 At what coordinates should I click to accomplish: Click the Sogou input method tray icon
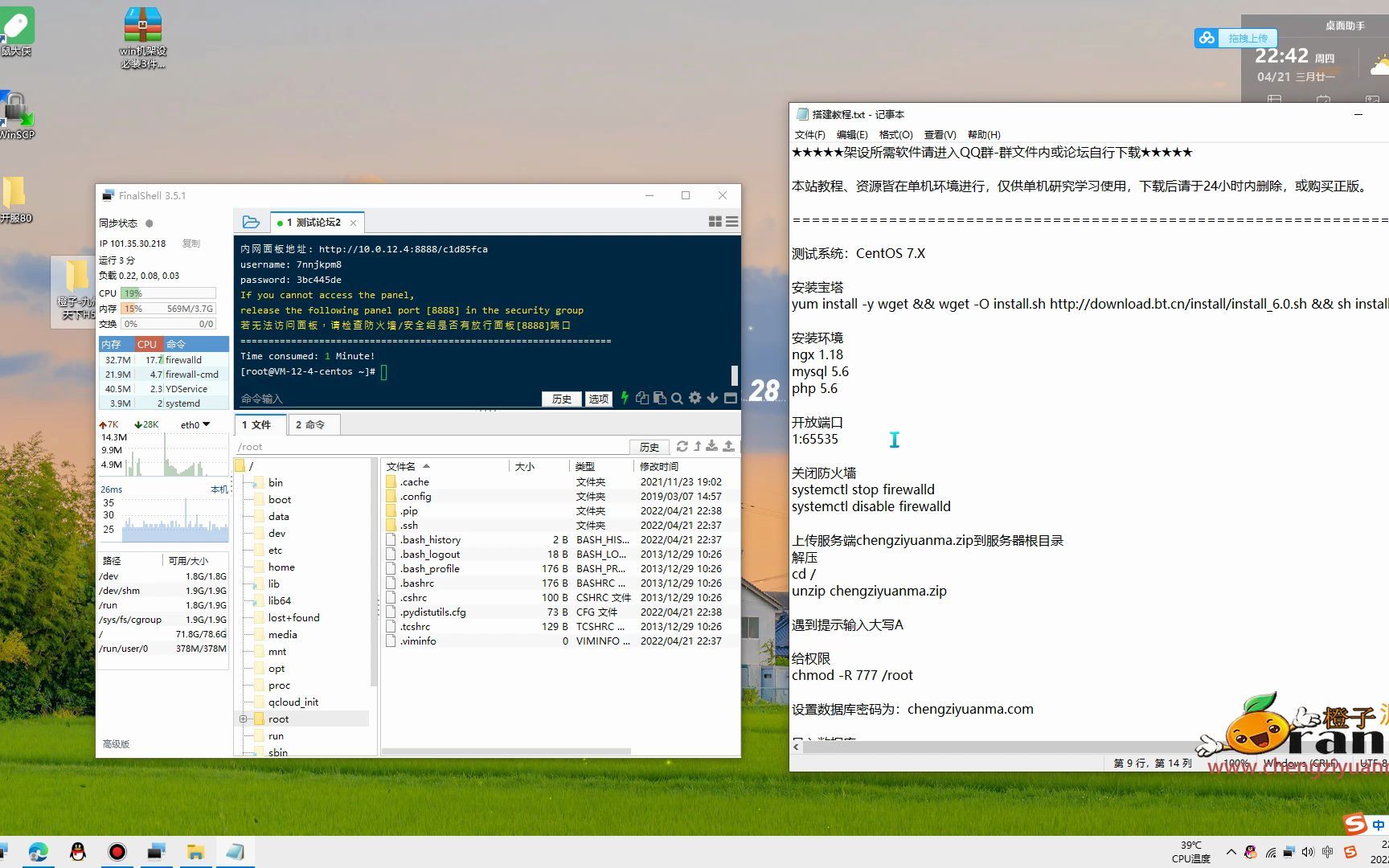click(1350, 852)
